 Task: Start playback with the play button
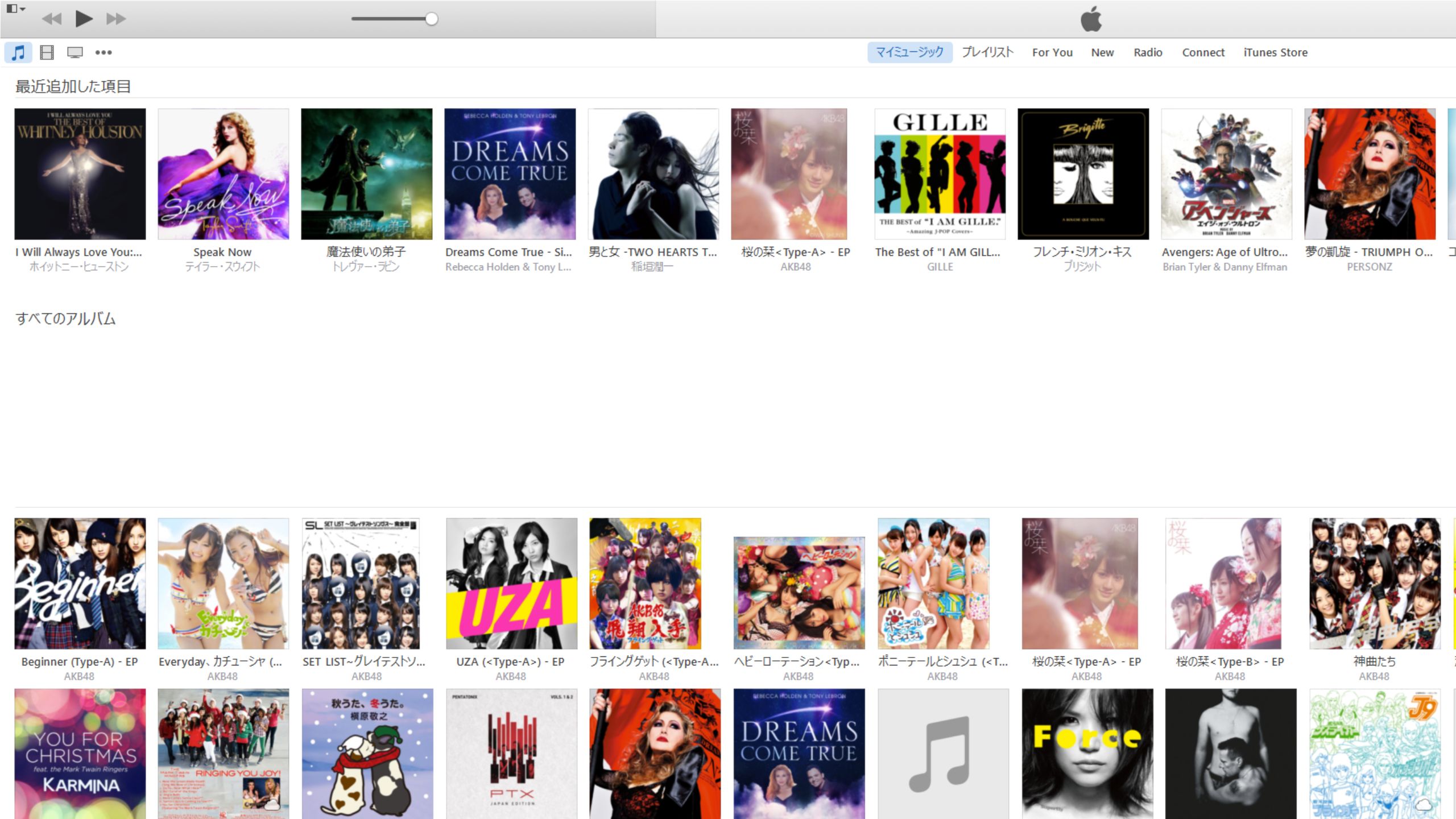tap(84, 19)
